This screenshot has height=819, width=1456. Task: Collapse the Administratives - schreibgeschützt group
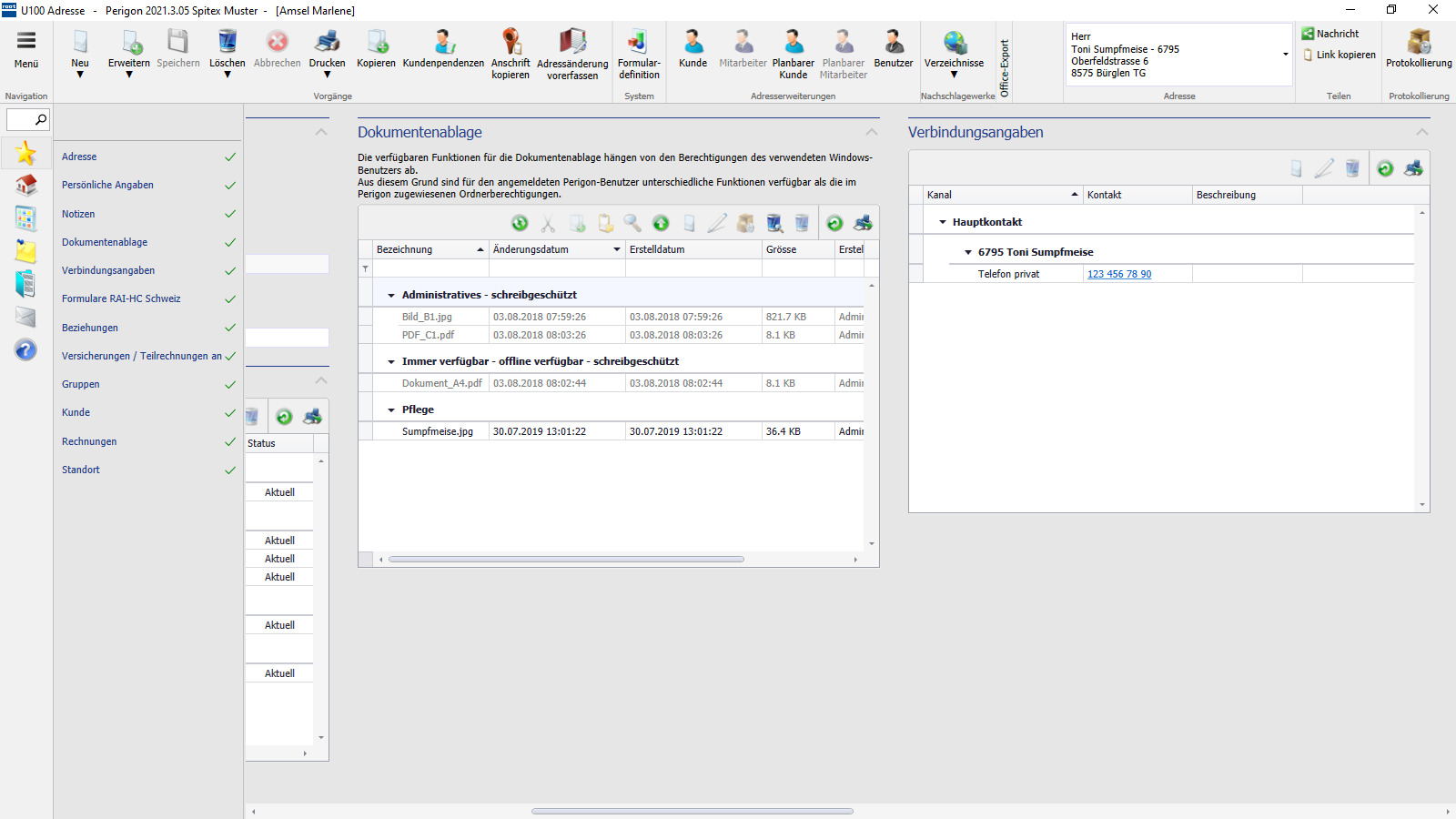tap(391, 296)
